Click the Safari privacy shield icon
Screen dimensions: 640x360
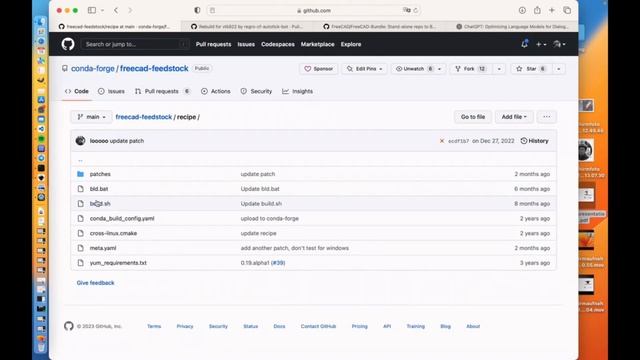coord(197,10)
